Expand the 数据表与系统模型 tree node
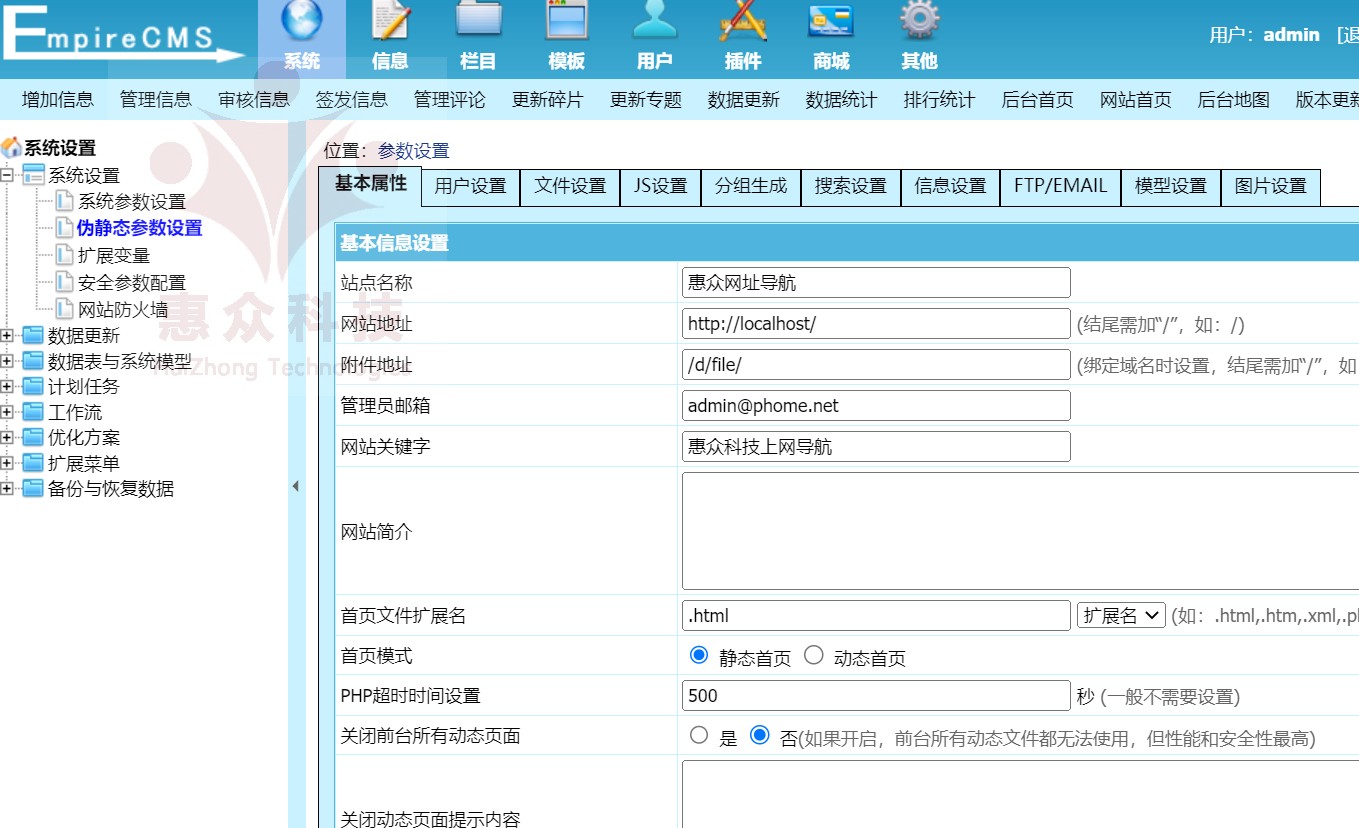 [x=8, y=361]
